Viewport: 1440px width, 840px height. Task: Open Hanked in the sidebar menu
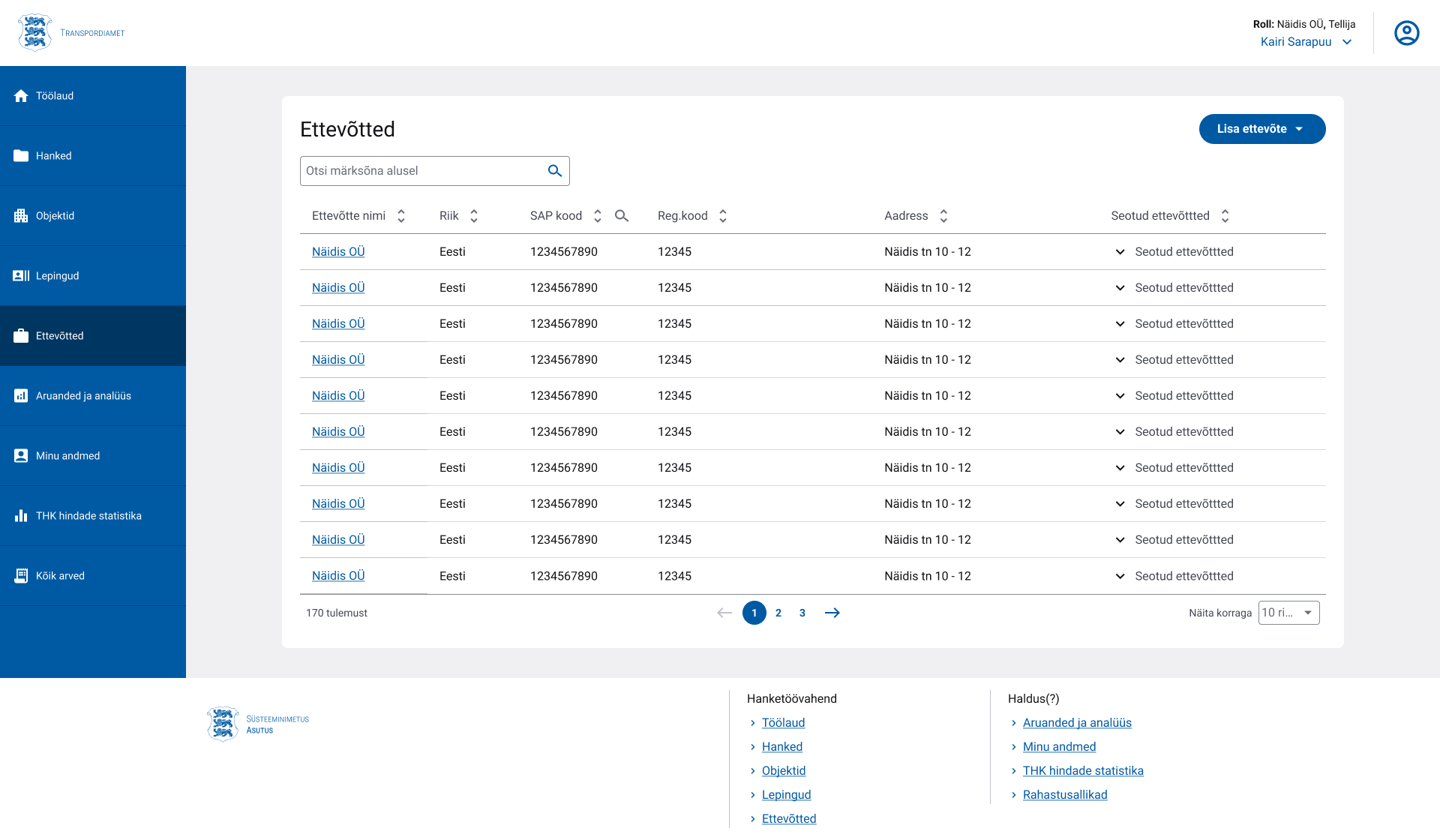point(54,156)
